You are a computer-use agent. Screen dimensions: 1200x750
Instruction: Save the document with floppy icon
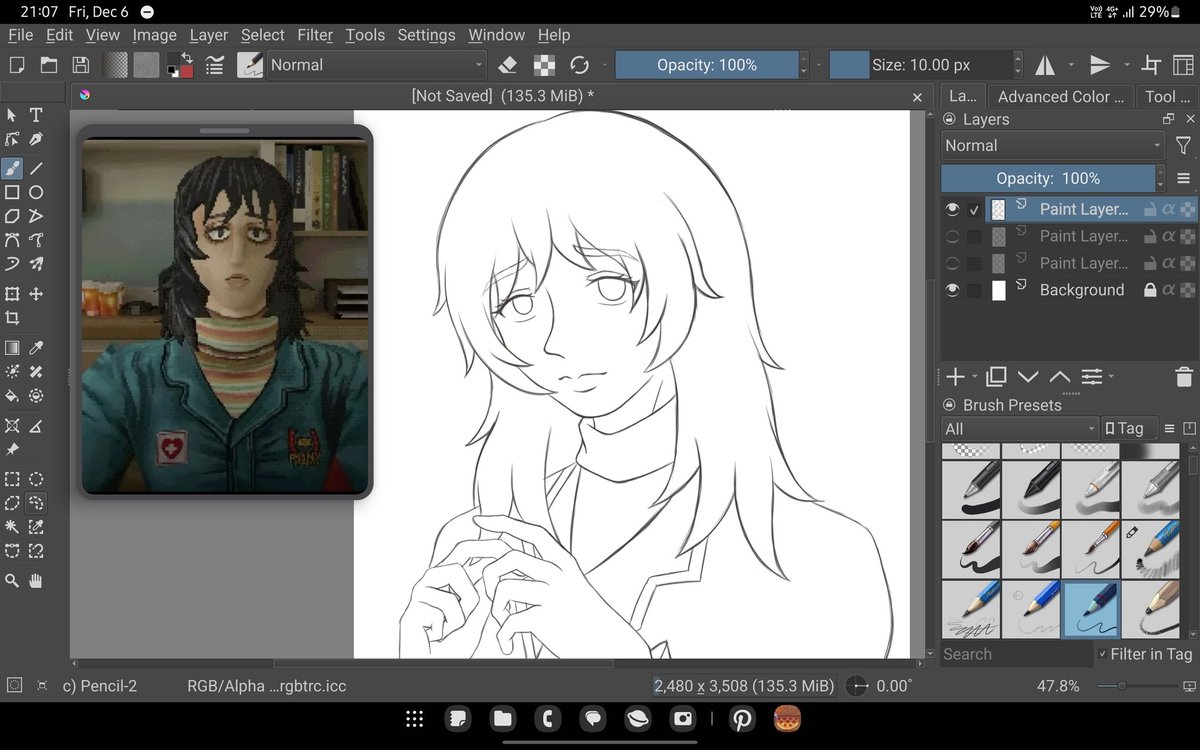pyautogui.click(x=80, y=65)
